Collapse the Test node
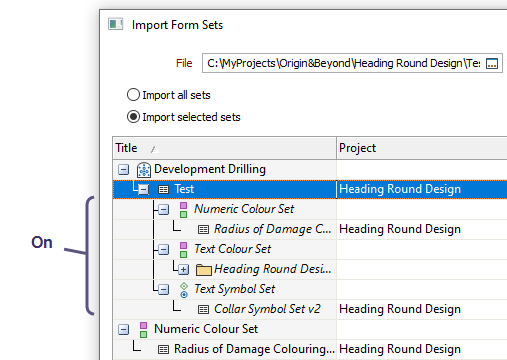This screenshot has width=507, height=360. (144, 190)
